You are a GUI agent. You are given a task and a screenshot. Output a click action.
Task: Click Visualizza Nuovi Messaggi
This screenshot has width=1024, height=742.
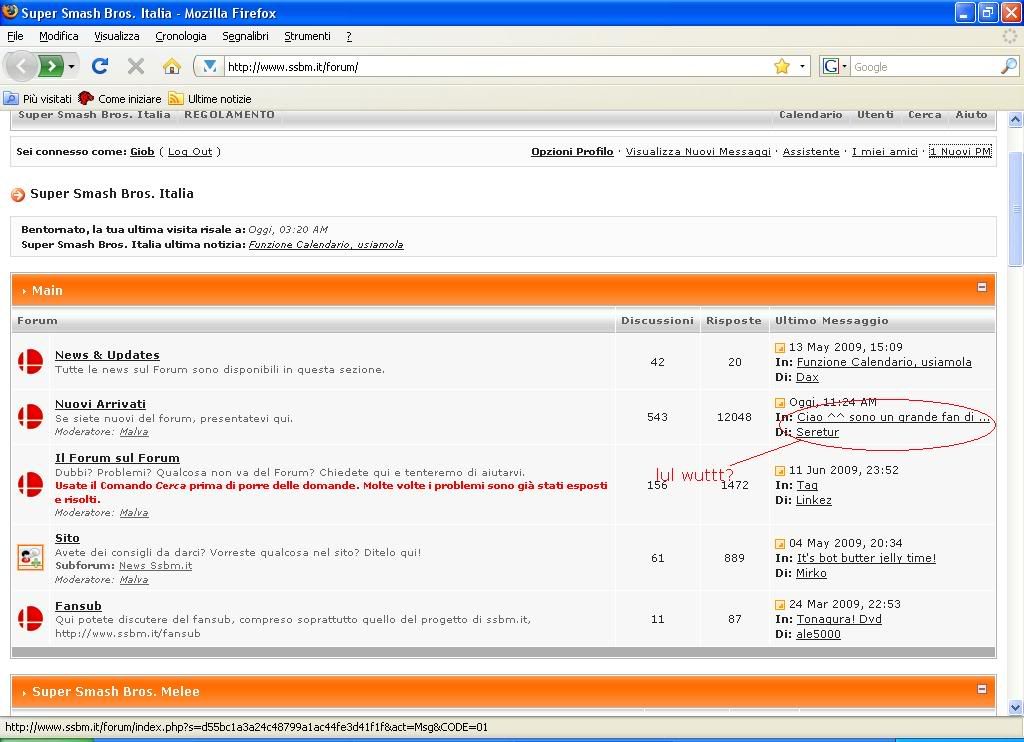698,152
